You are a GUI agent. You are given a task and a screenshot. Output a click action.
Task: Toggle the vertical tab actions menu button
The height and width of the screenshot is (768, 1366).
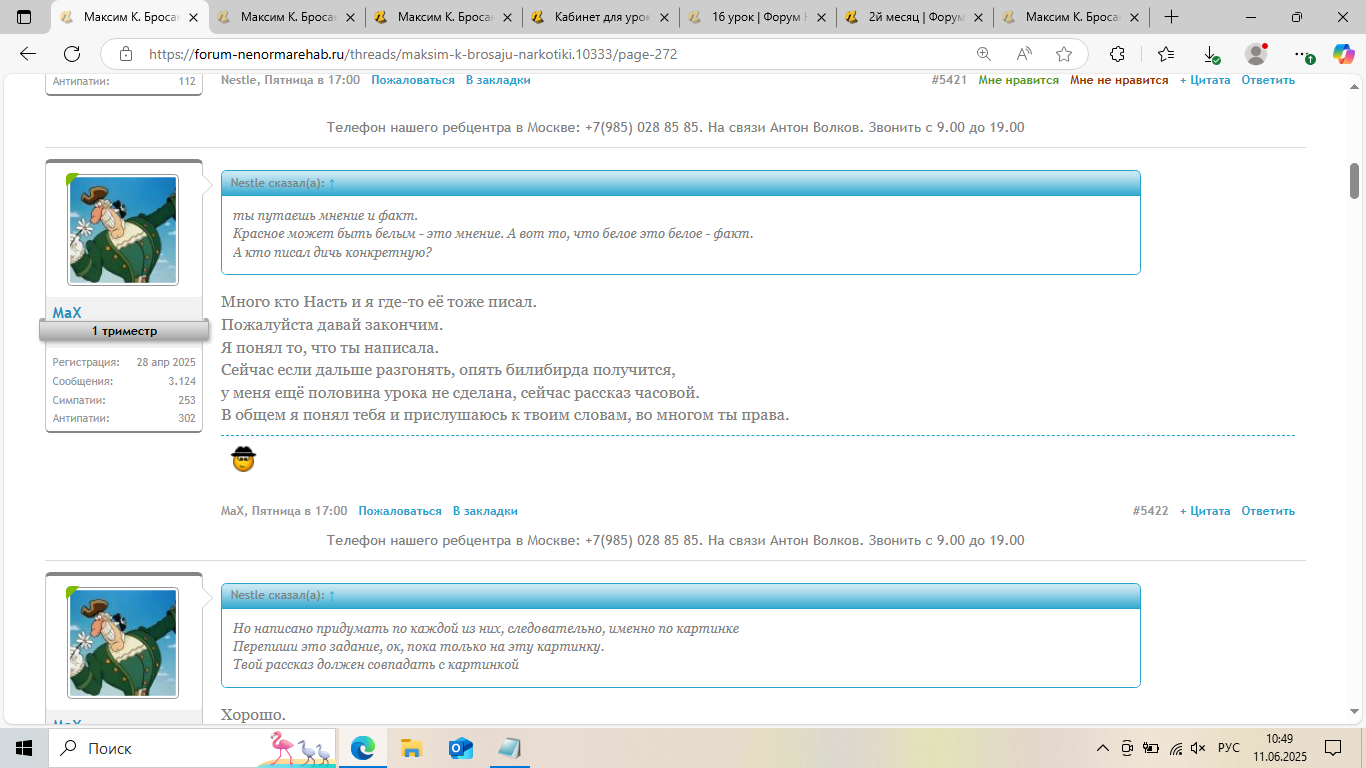tap(24, 17)
